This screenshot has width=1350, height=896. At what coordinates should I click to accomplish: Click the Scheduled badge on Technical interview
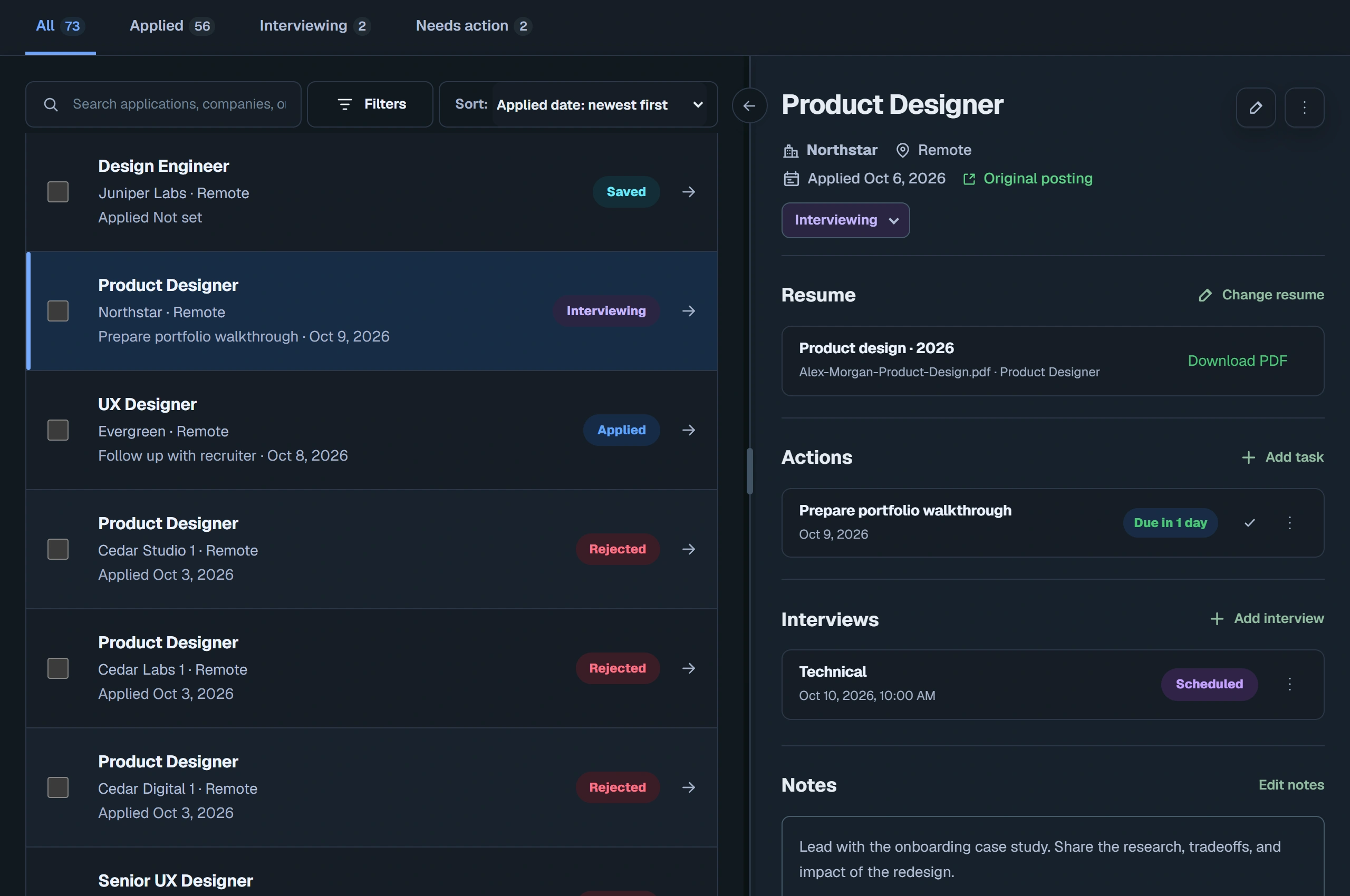click(1209, 685)
